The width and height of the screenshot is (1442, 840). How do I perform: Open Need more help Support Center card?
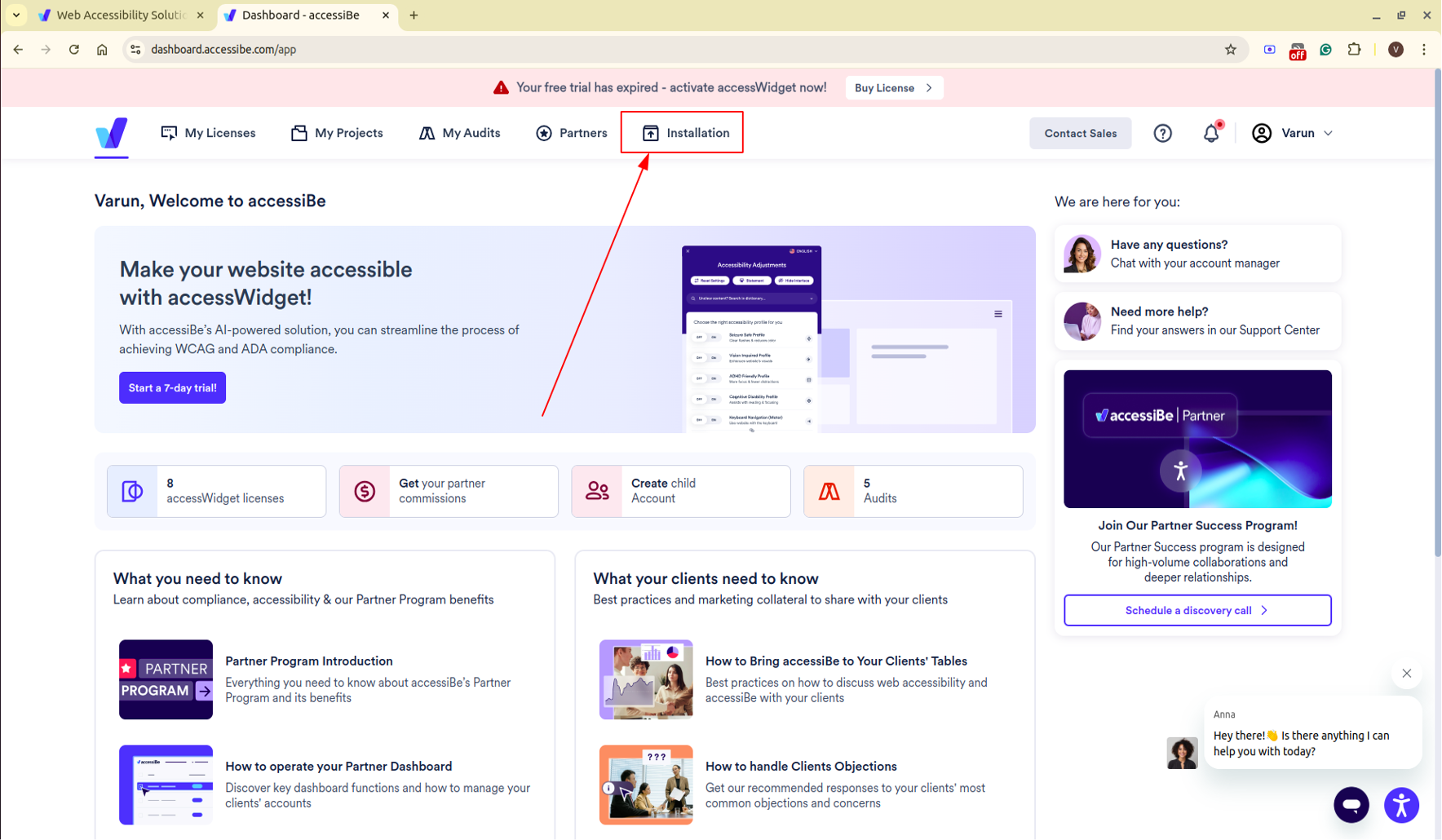1197,321
